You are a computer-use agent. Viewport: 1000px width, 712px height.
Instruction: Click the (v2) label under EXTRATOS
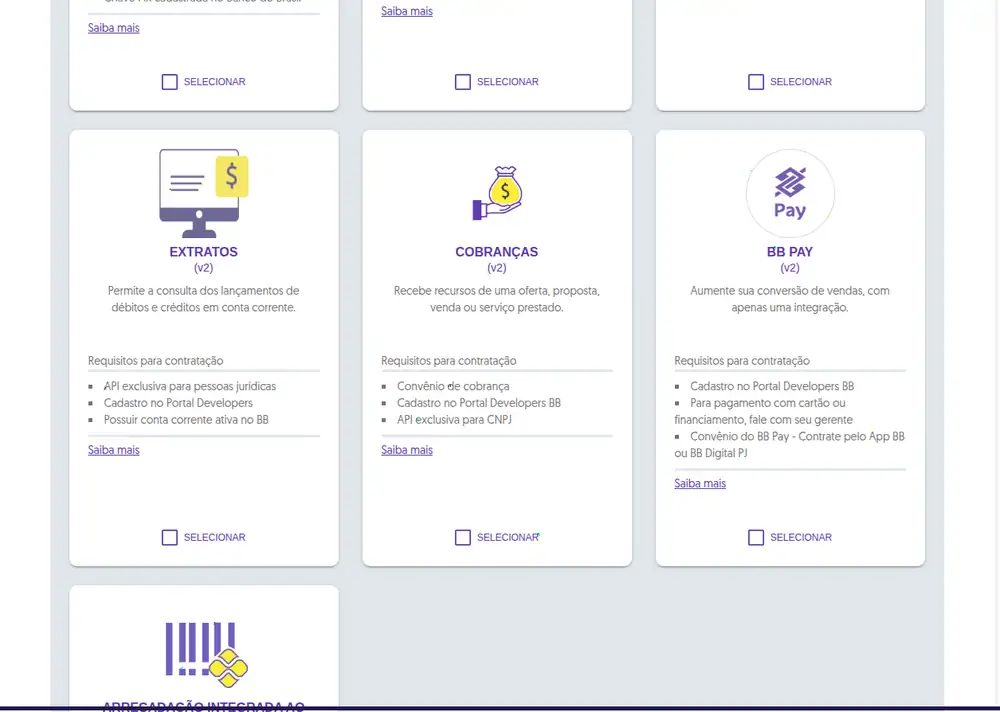(x=203, y=268)
